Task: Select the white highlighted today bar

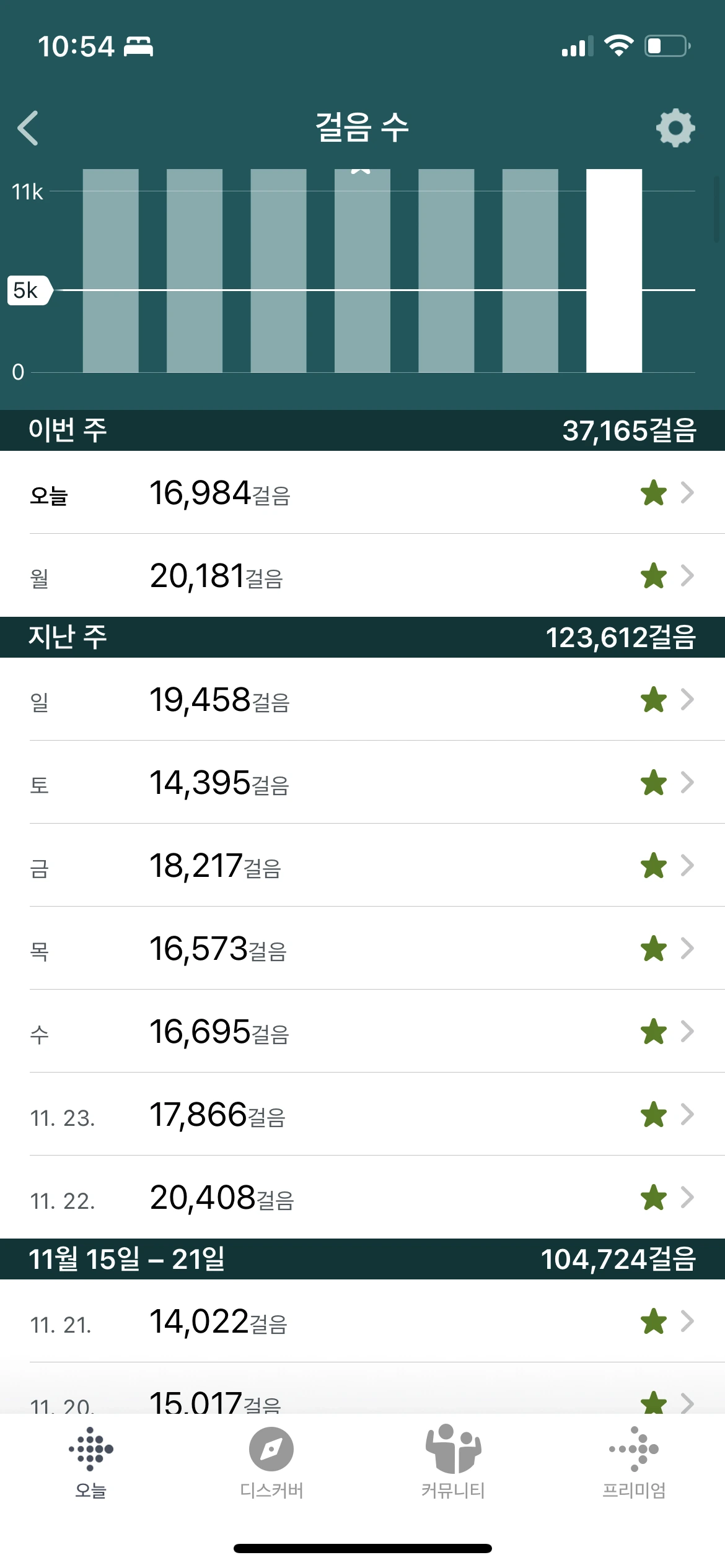Action: [614, 271]
